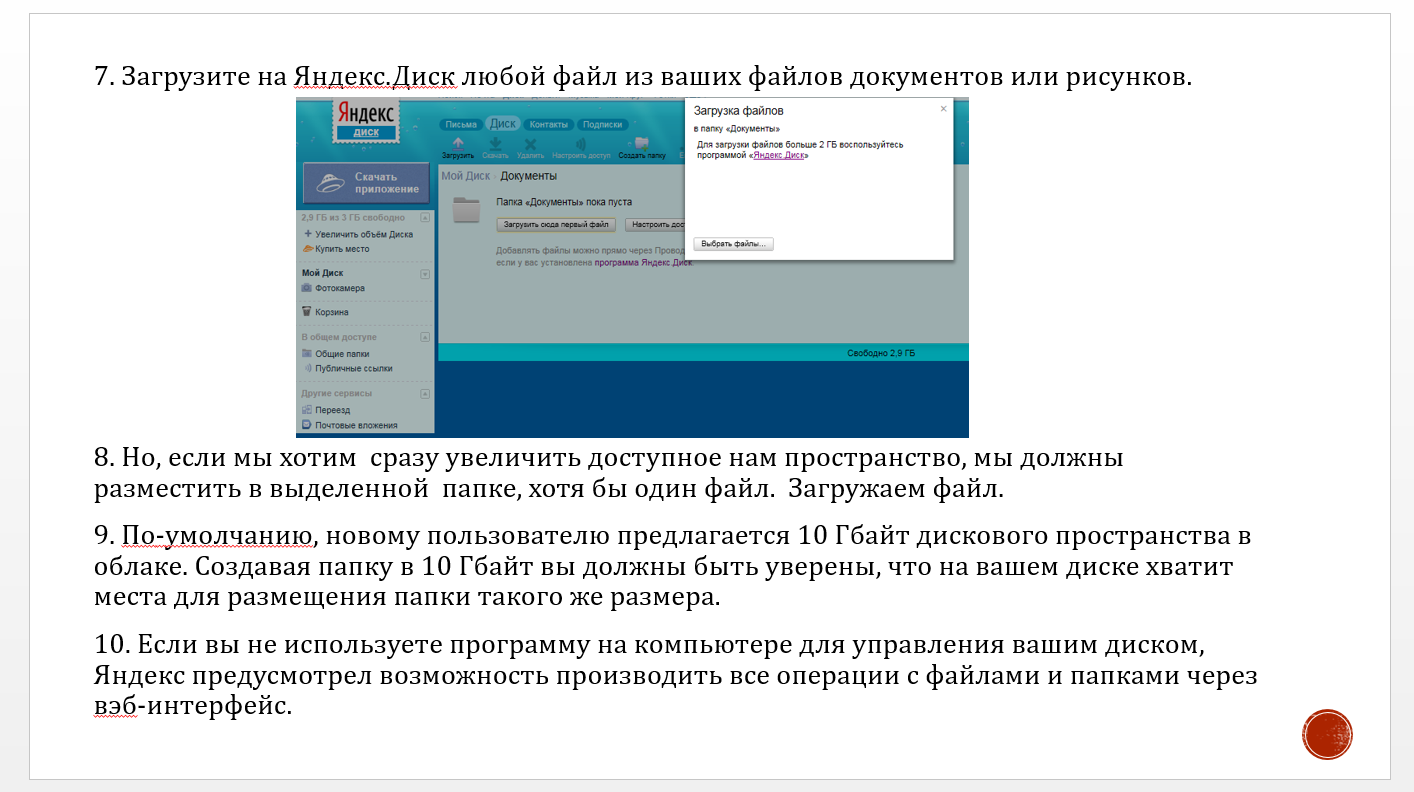This screenshot has height=792, width=1414.
Task: Click the Удалить delete toolbar icon
Action: click(530, 148)
